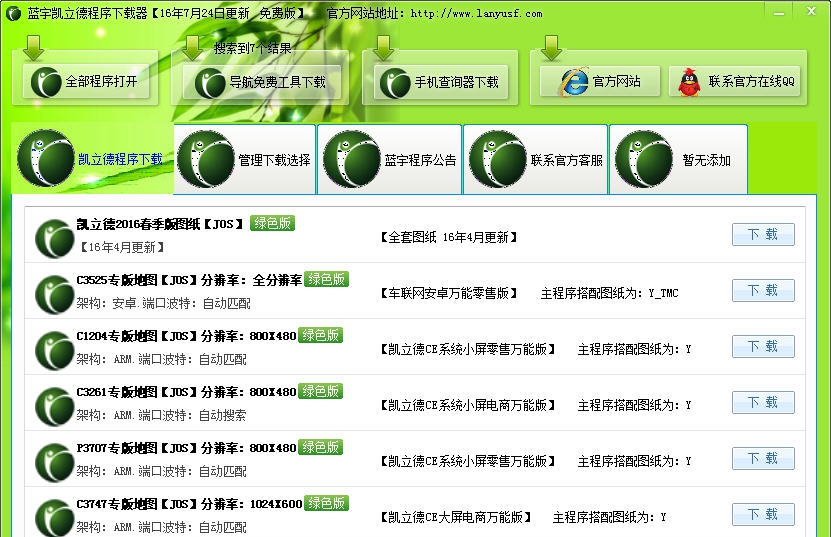Click the app logo in the title bar
Screen dimensions: 831x537
(x=12, y=13)
